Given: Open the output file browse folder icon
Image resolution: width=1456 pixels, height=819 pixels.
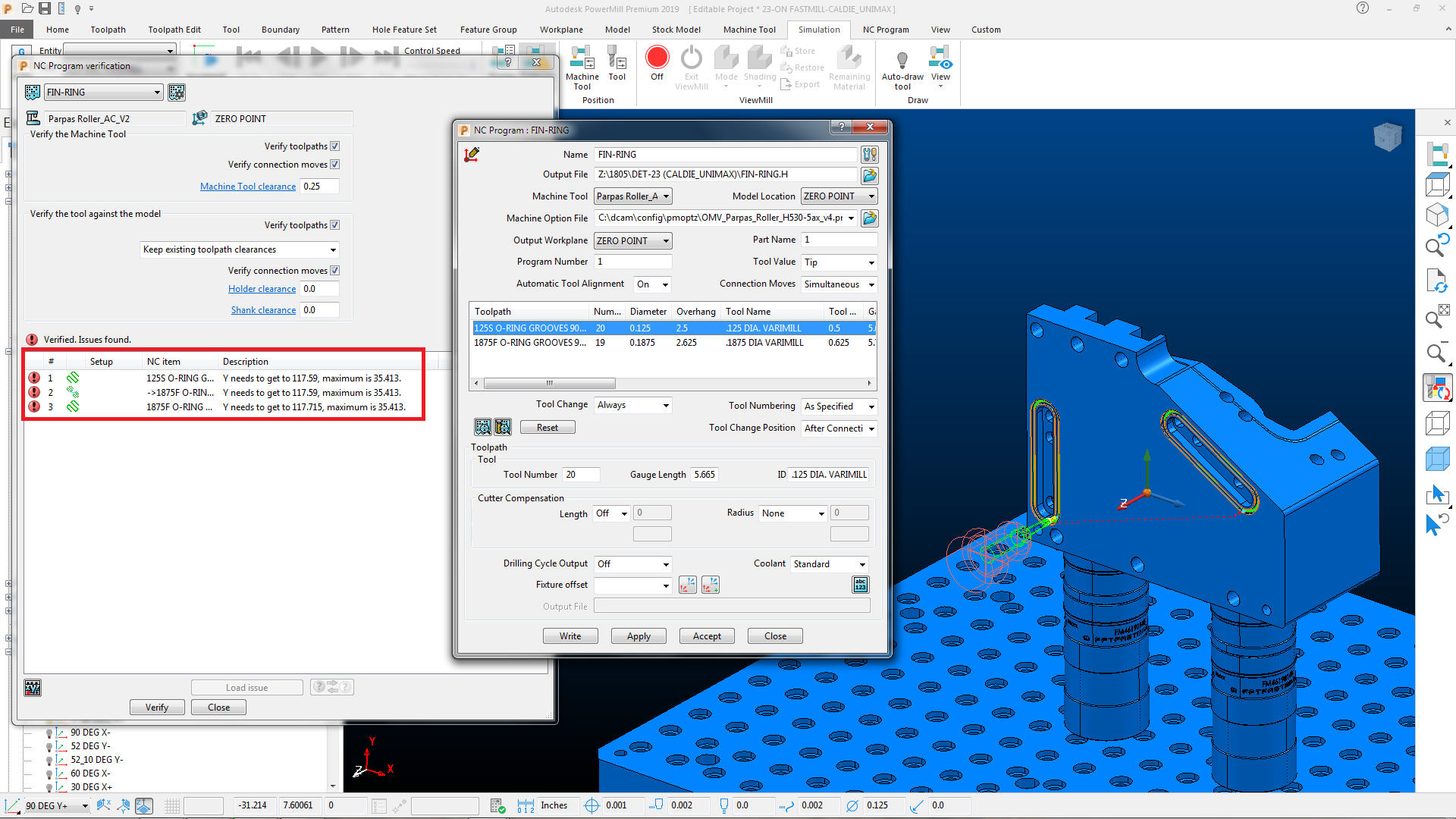Looking at the screenshot, I should click(870, 175).
